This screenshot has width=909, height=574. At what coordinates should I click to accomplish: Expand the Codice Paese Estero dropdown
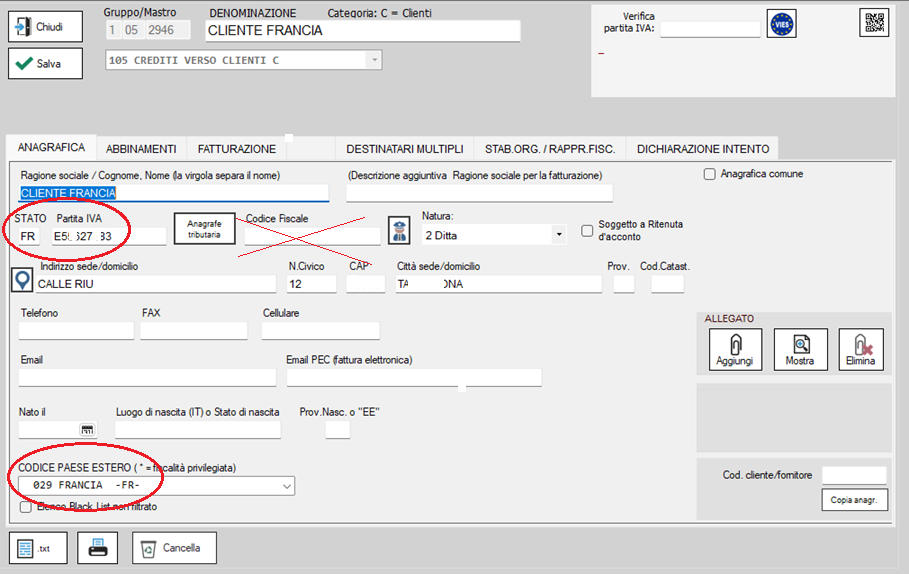click(x=288, y=485)
